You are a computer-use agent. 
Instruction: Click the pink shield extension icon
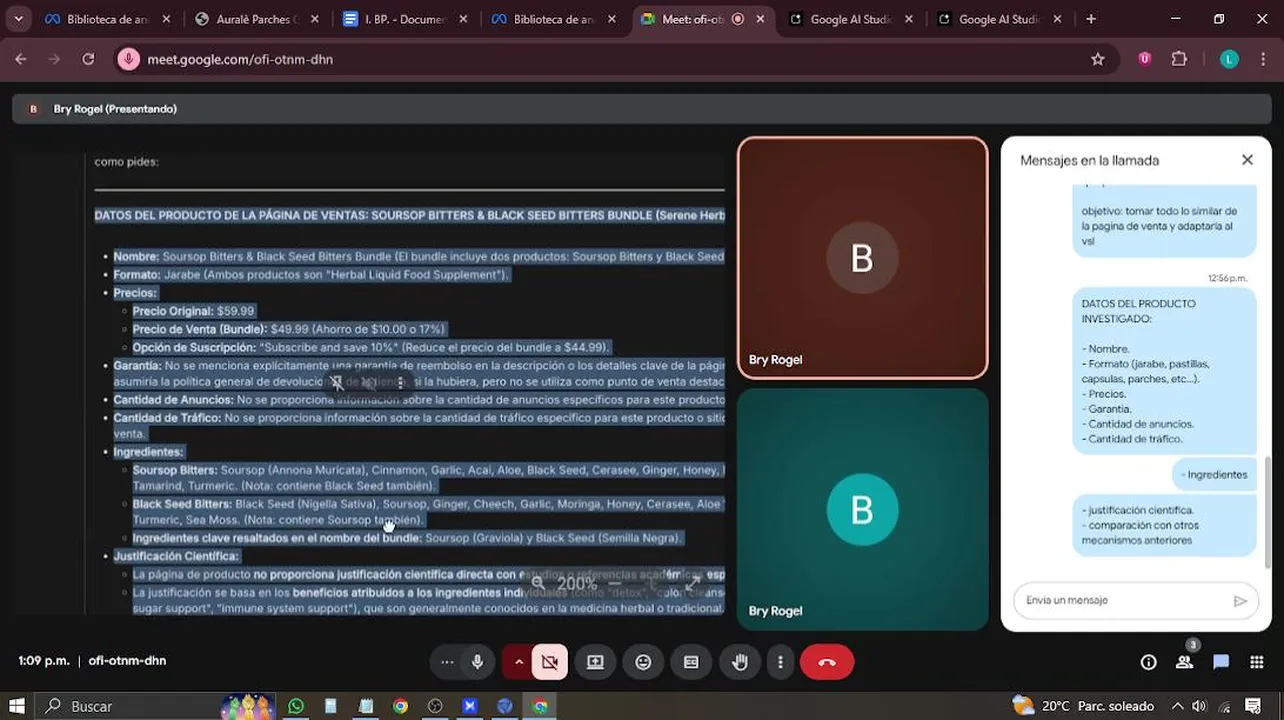click(1145, 59)
